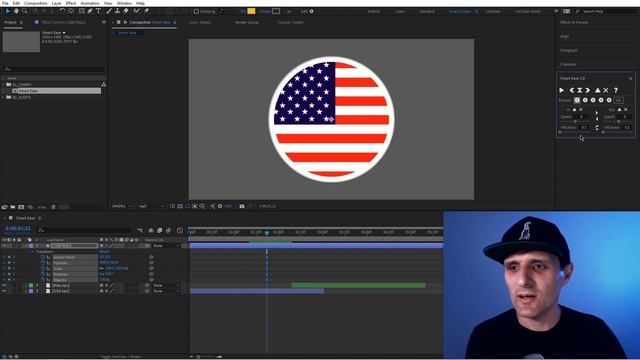The width and height of the screenshot is (640, 360).
Task: Open the Window menu
Action: [124, 3]
